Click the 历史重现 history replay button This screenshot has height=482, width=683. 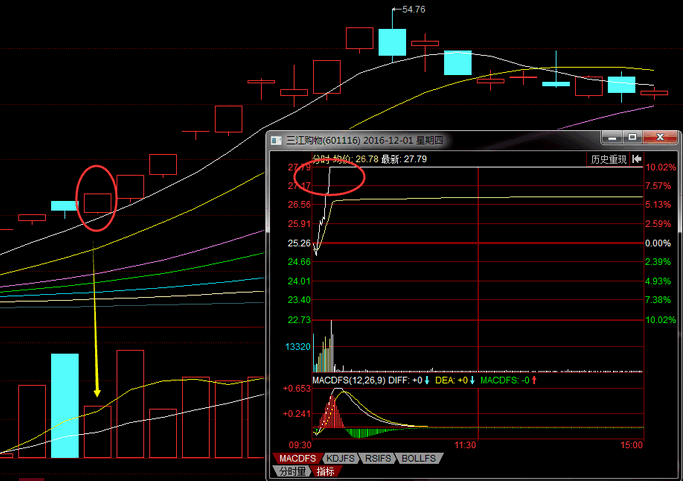click(x=608, y=158)
